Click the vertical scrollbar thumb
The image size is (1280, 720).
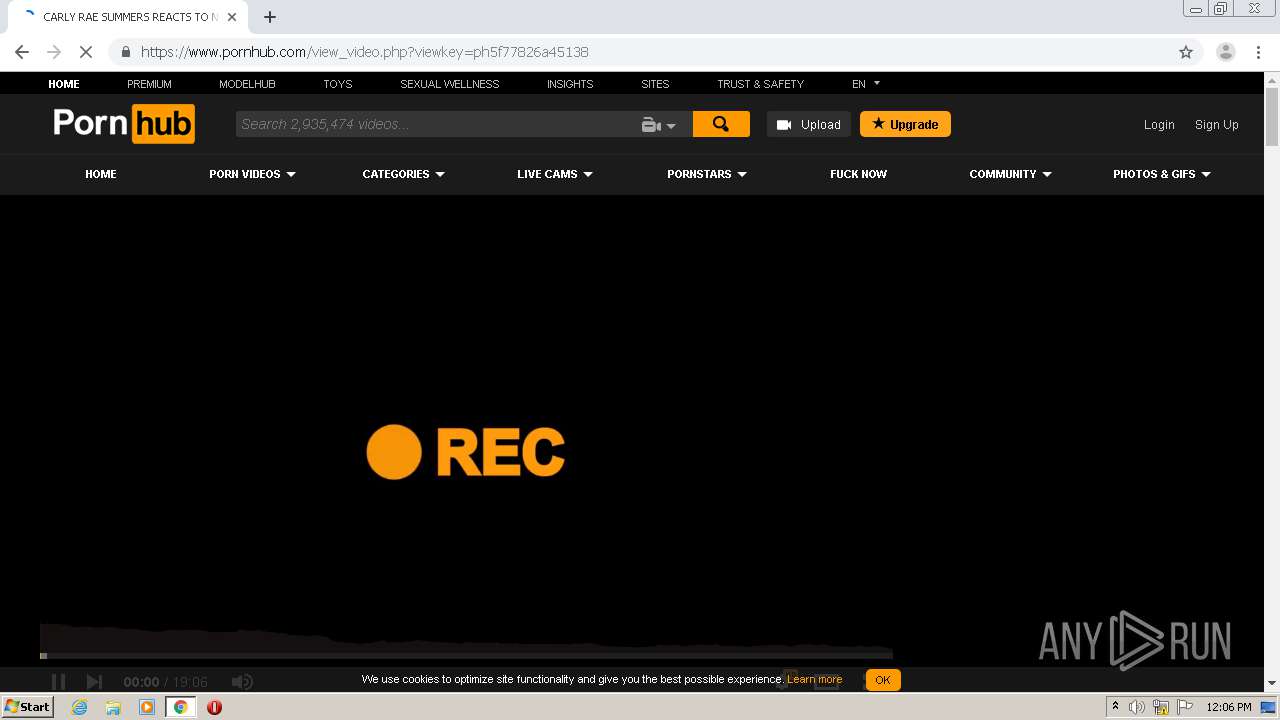tap(1272, 117)
